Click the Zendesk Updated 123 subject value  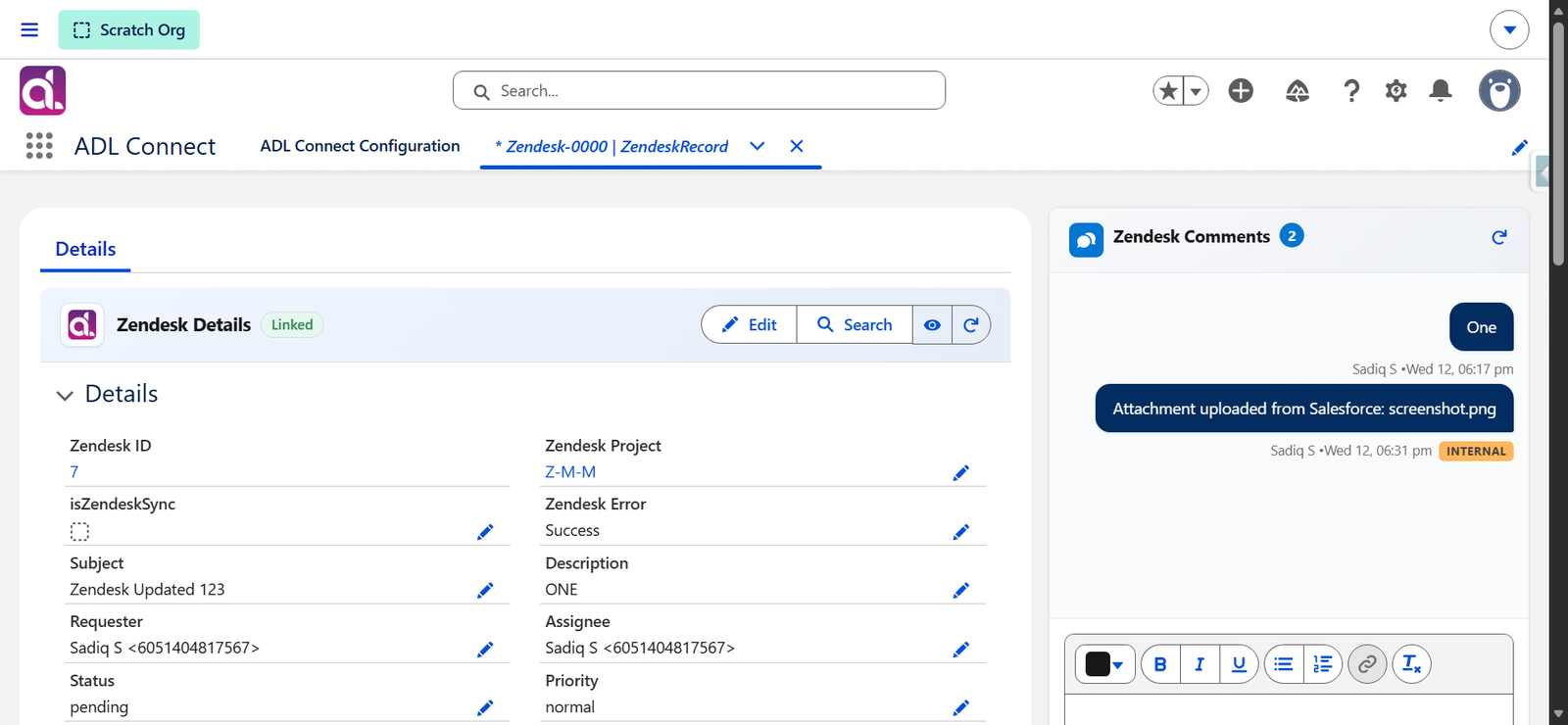147,589
